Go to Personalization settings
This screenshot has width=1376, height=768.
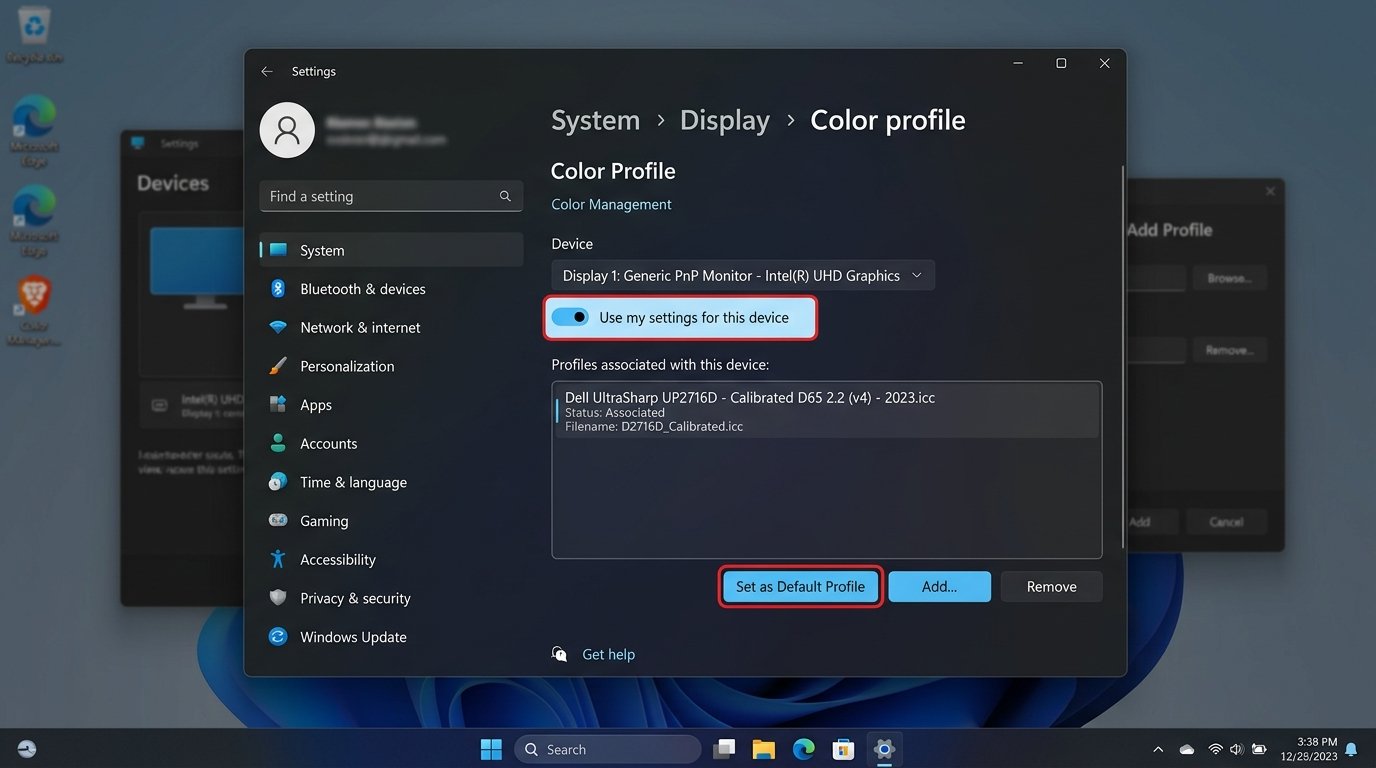391,366
